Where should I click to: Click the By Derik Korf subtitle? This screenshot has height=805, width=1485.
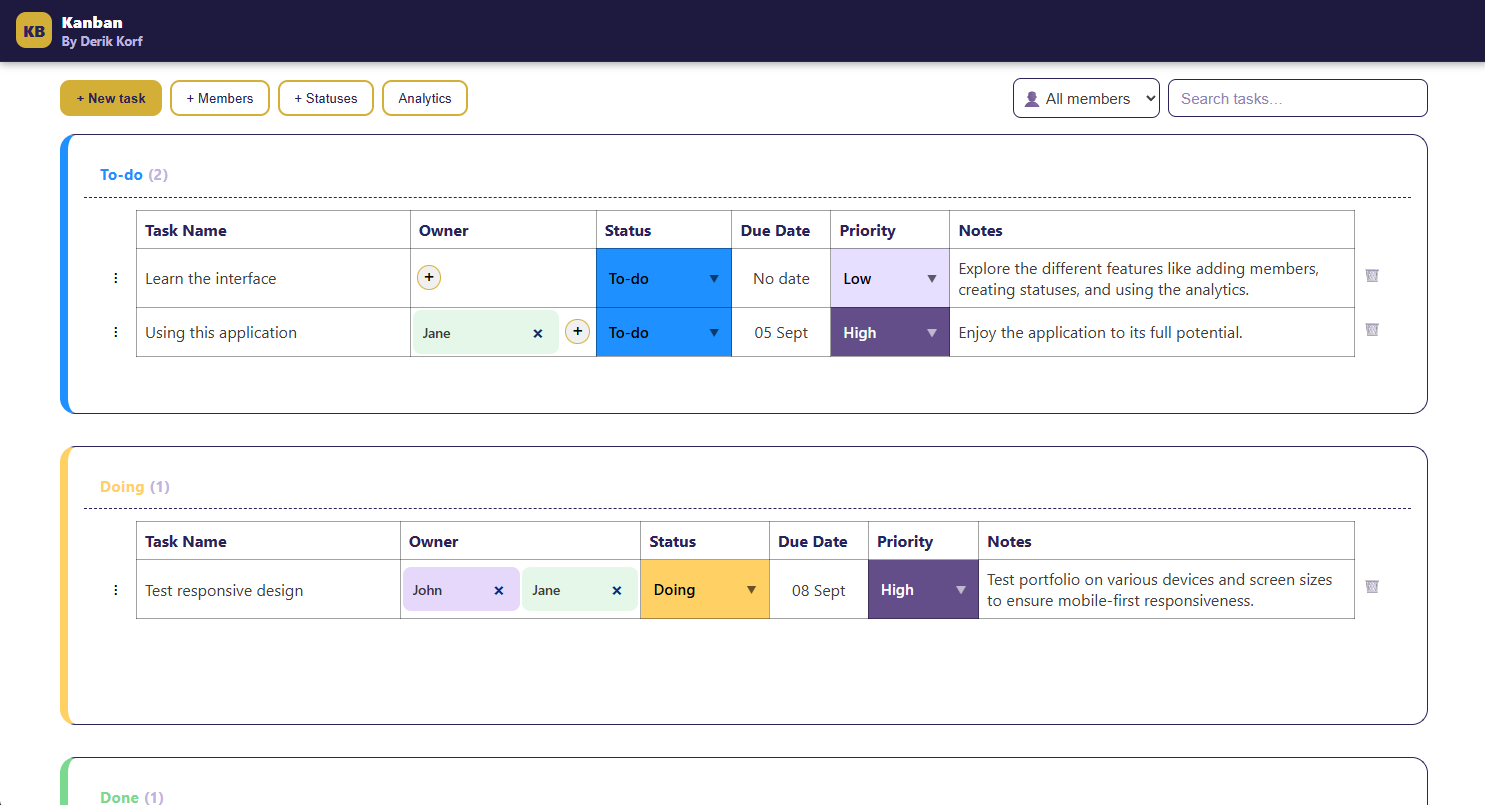click(x=102, y=41)
